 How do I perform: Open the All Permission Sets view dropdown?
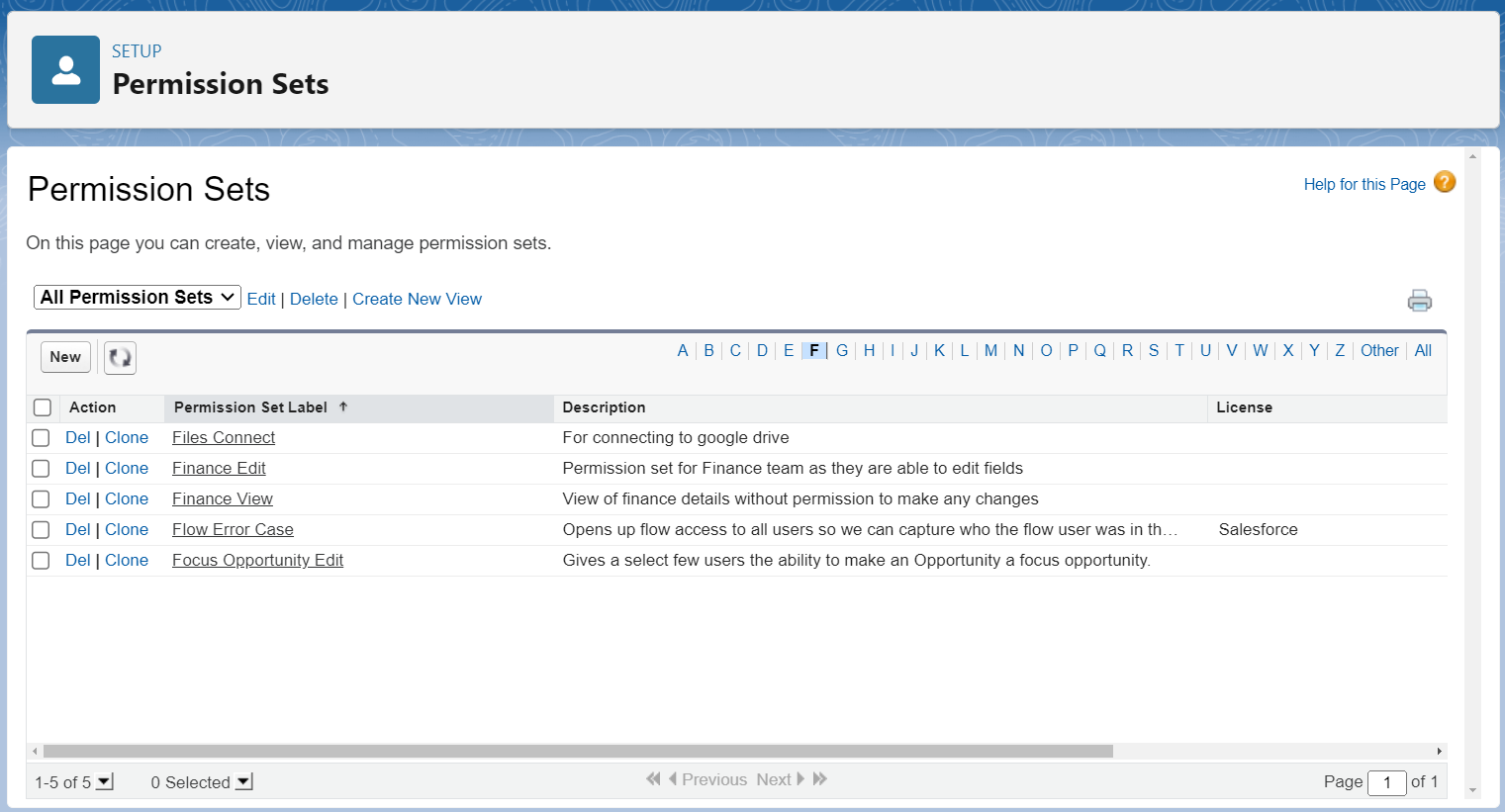coord(137,298)
